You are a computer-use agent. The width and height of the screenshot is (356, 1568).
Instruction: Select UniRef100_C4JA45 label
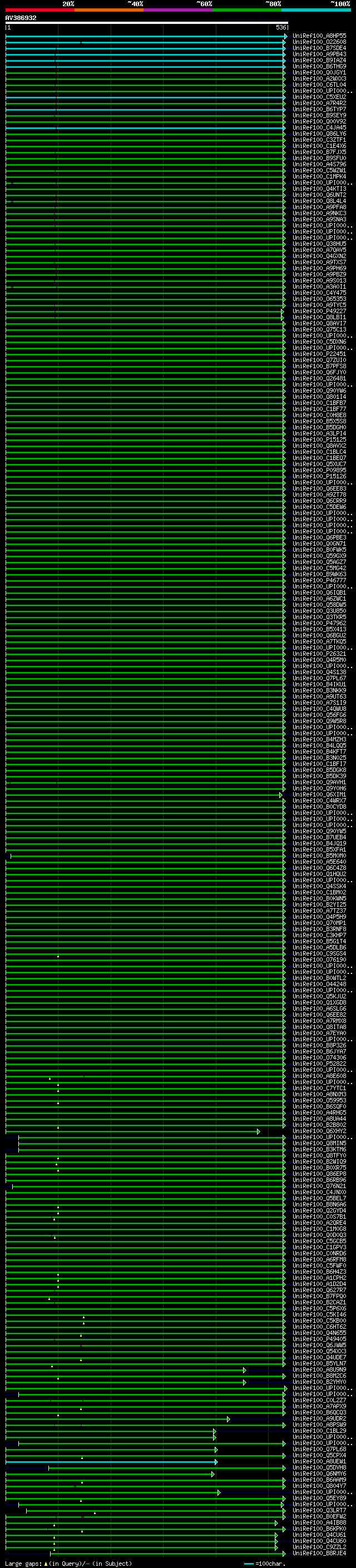[319, 128]
